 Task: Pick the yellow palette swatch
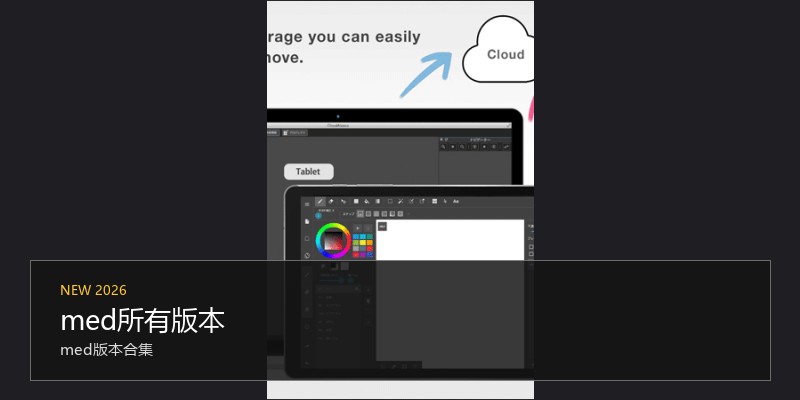(x=363, y=243)
